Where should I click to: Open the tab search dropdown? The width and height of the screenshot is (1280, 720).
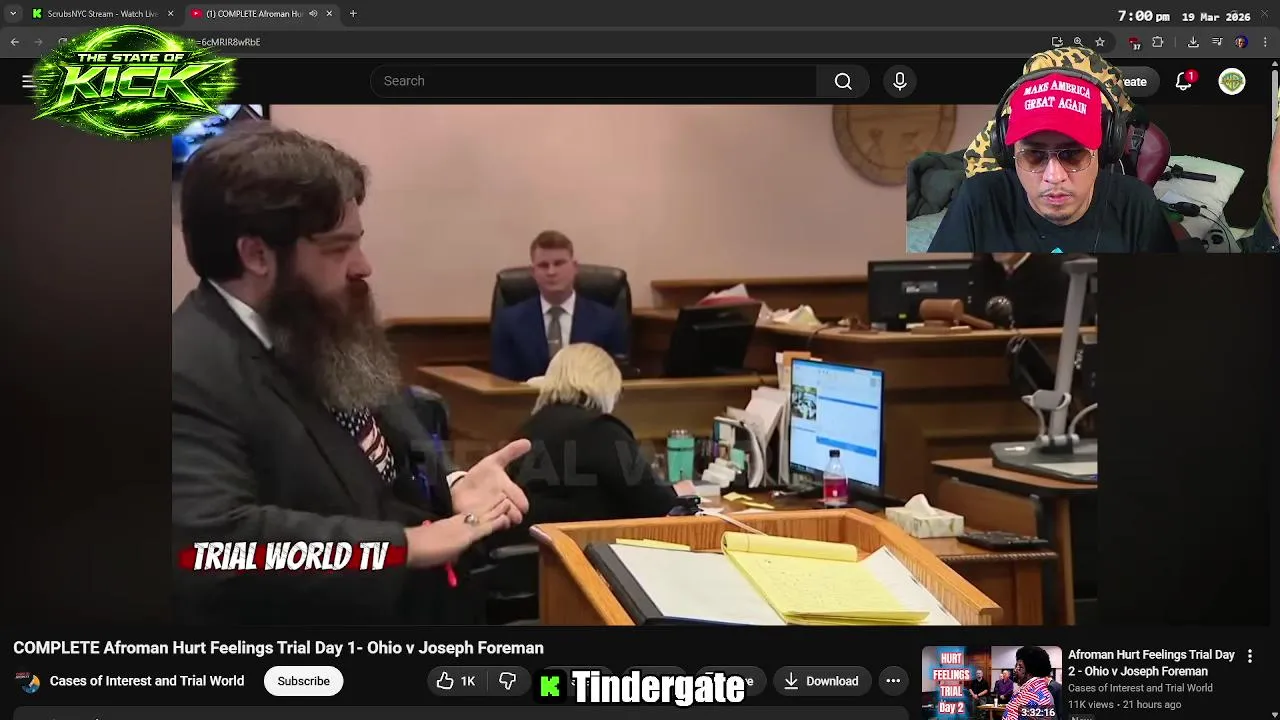12,14
